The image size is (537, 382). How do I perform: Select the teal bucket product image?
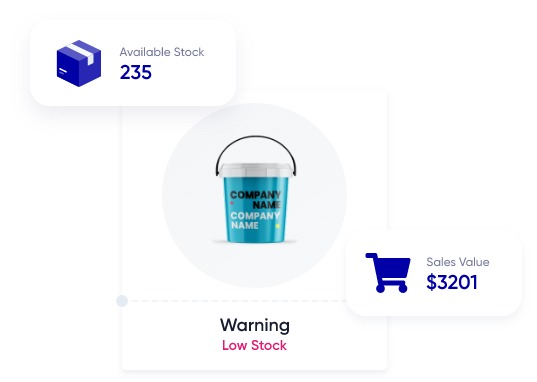coord(256,189)
